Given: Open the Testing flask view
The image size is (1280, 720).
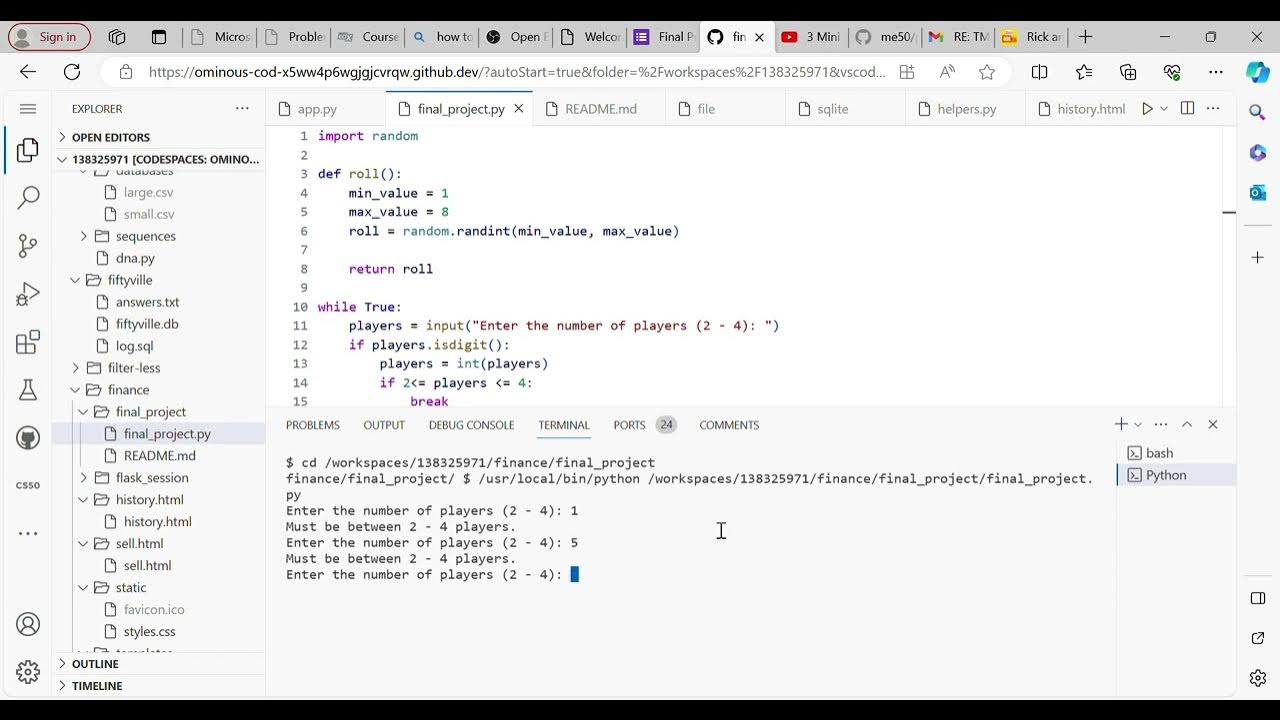Looking at the screenshot, I should (x=28, y=390).
